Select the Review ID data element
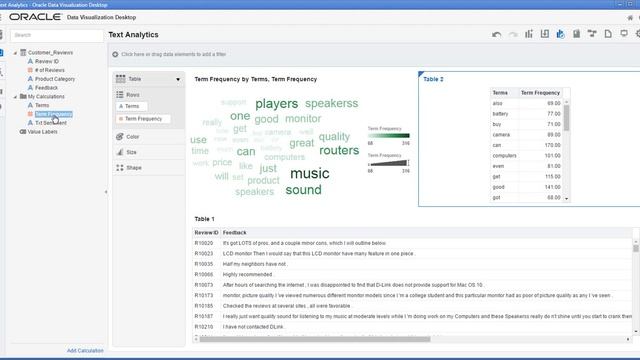The image size is (640, 360). pyautogui.click(x=47, y=62)
